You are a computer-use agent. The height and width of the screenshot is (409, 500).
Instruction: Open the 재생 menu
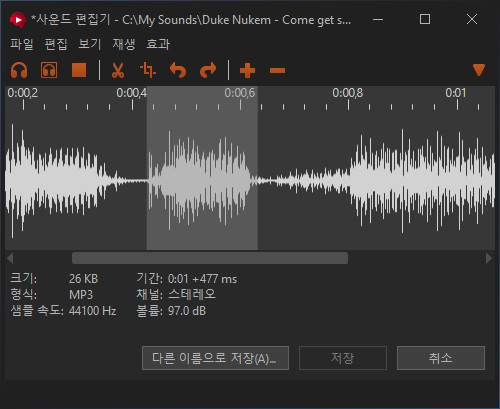pyautogui.click(x=124, y=44)
